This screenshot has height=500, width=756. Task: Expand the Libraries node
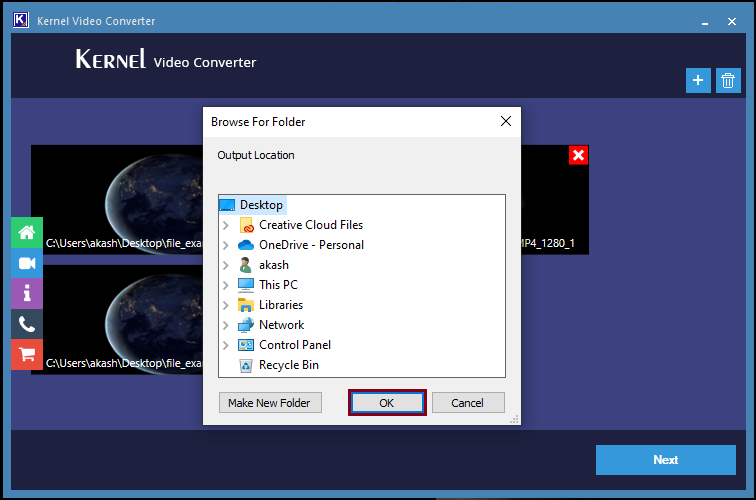[226, 305]
